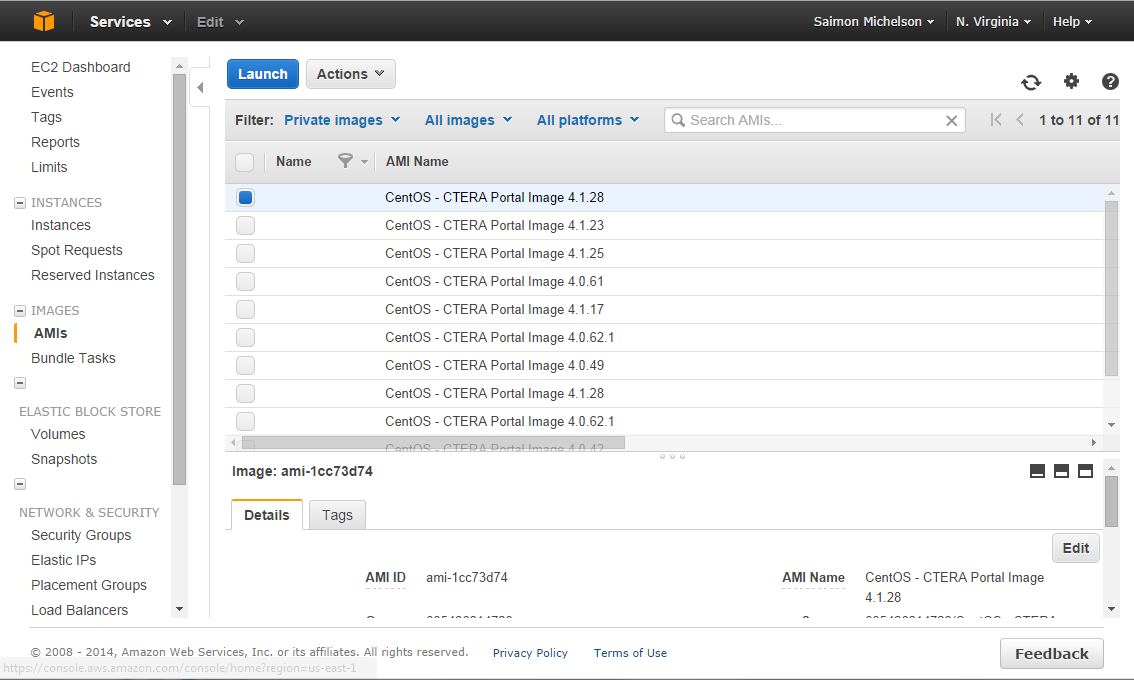Open Spot Requests in sidebar
The height and width of the screenshot is (680, 1134).
pos(77,250)
